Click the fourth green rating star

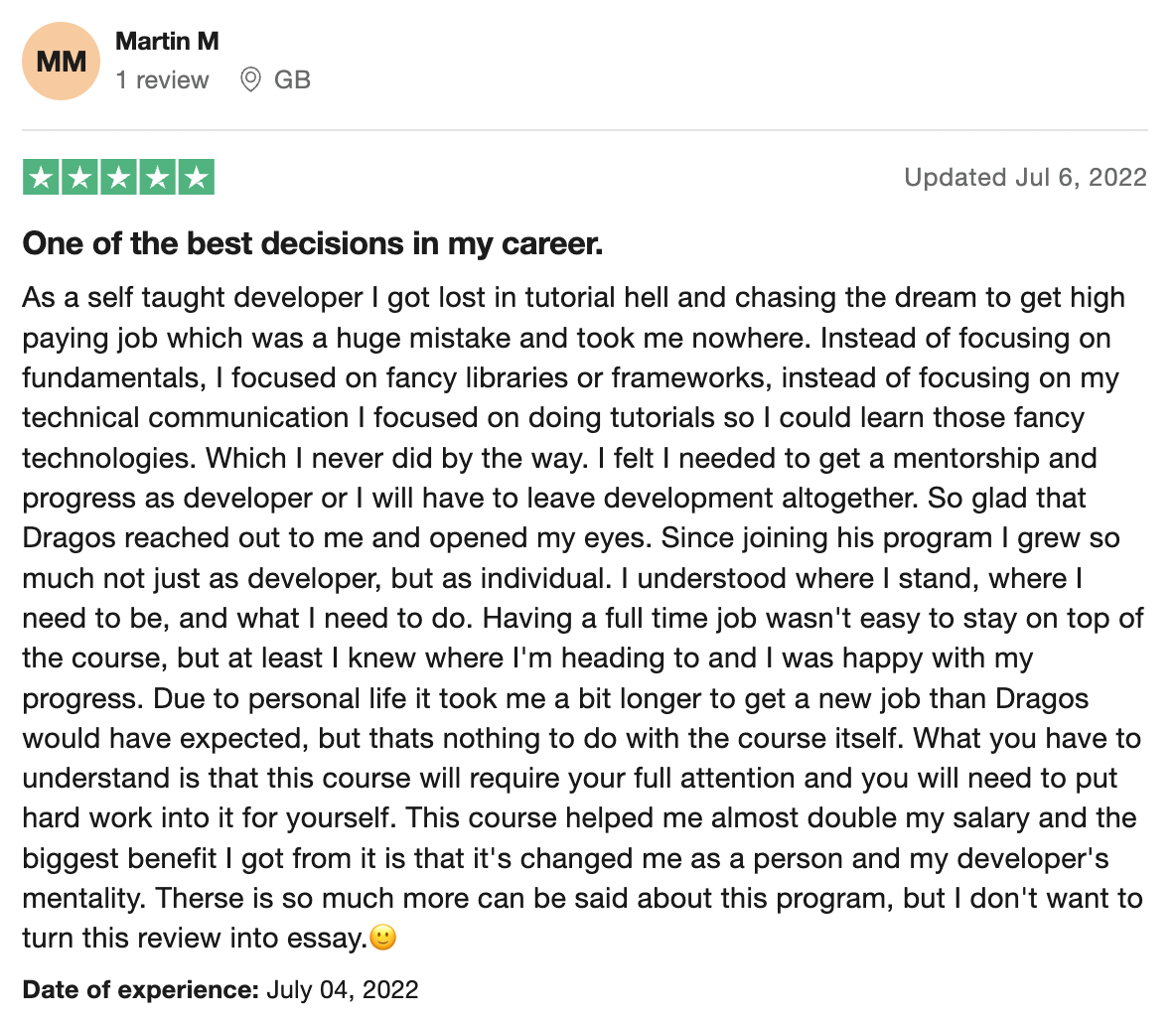click(157, 179)
